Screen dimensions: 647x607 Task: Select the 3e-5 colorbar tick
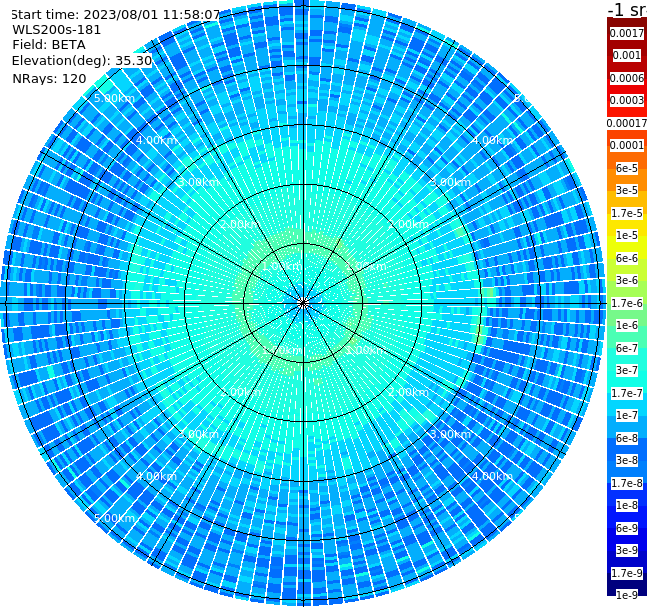[x=627, y=190]
